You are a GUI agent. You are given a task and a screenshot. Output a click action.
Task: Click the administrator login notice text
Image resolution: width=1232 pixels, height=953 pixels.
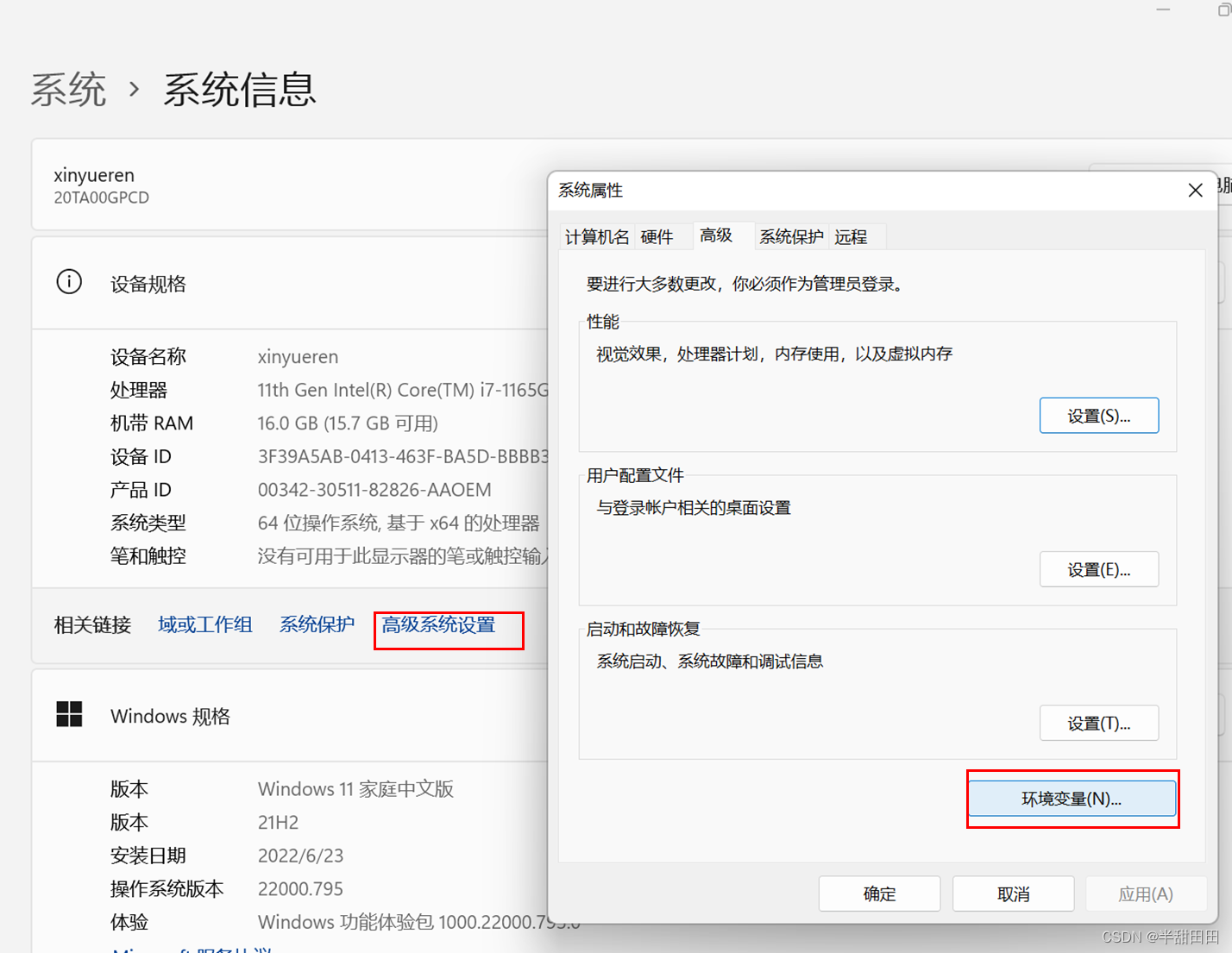tap(745, 284)
